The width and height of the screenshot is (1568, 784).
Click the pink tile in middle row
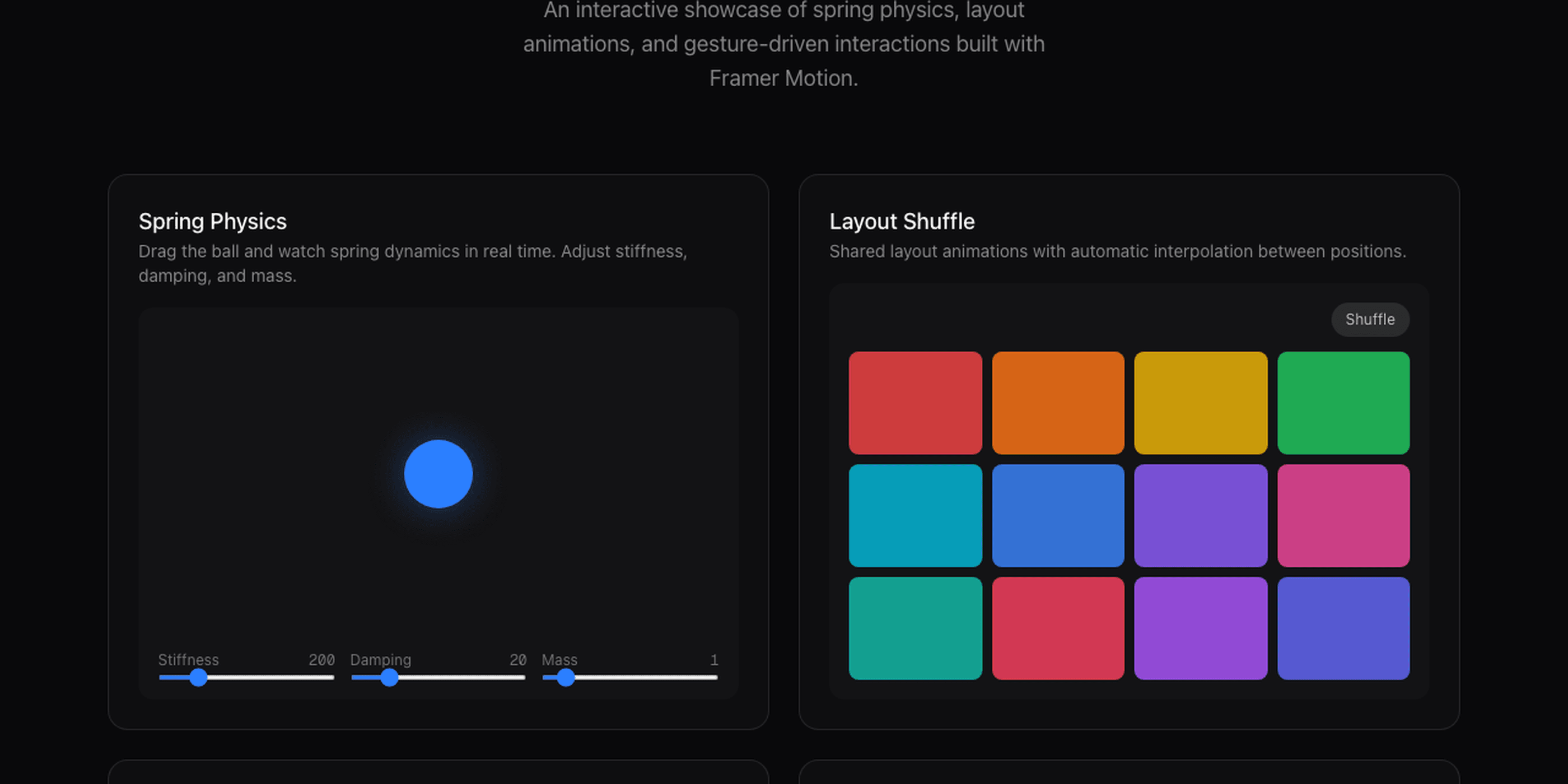click(1343, 516)
